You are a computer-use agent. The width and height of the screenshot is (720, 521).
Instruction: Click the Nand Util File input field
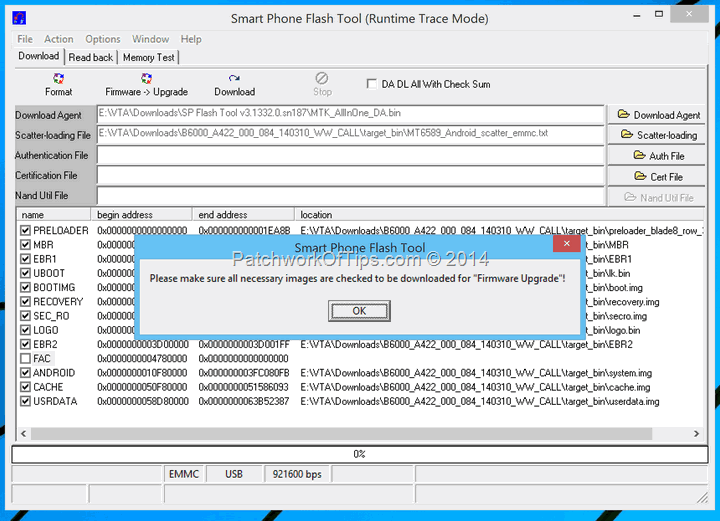click(350, 196)
